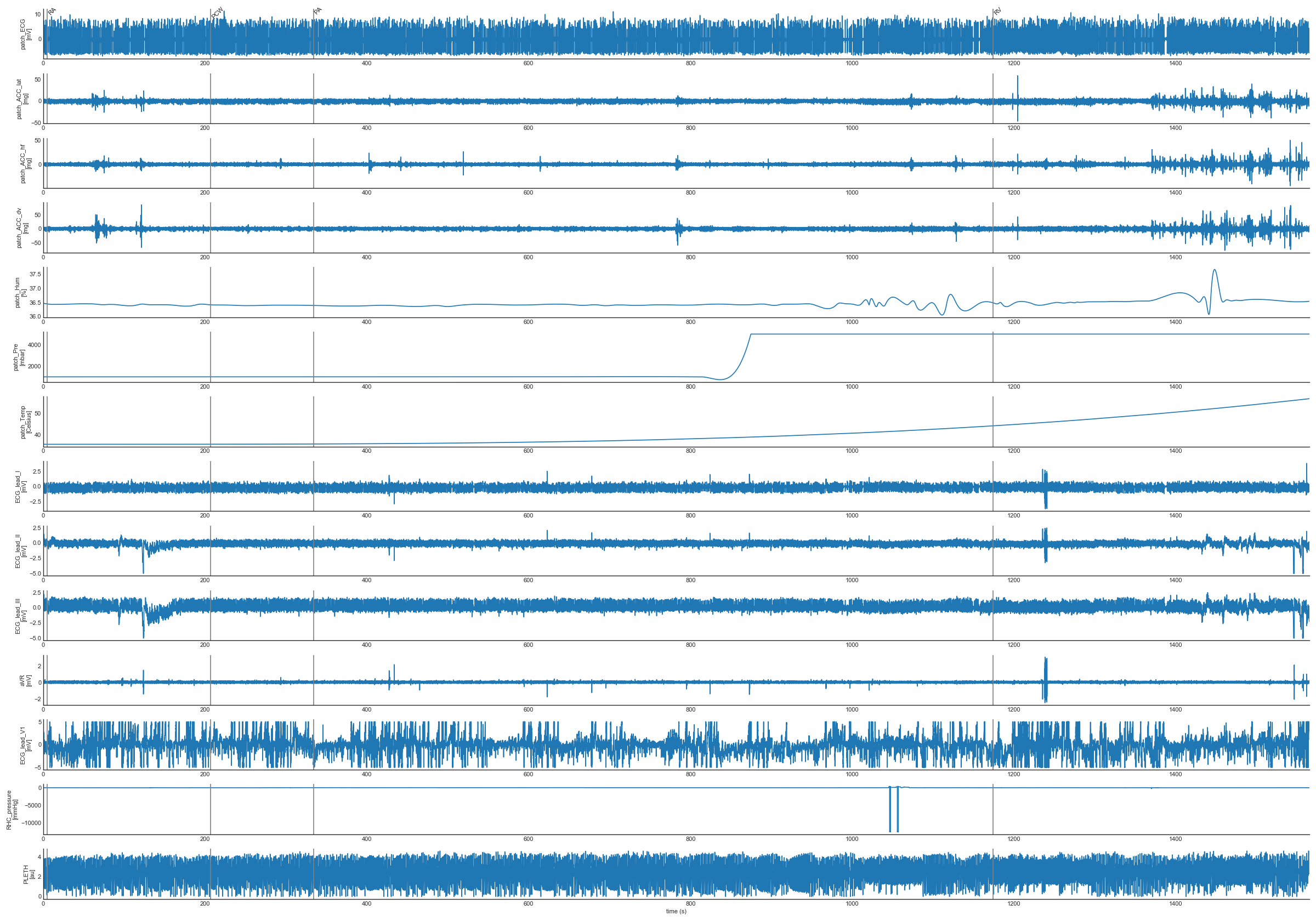This screenshot has width=1316, height=921.
Task: Click the PA marker label
Action: (318, 11)
